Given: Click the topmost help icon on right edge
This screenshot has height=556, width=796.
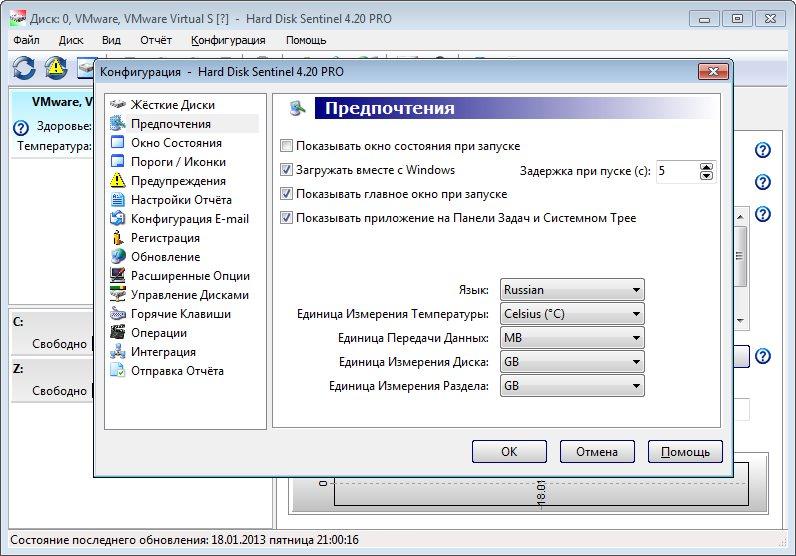Looking at the screenshot, I should pyautogui.click(x=763, y=150).
